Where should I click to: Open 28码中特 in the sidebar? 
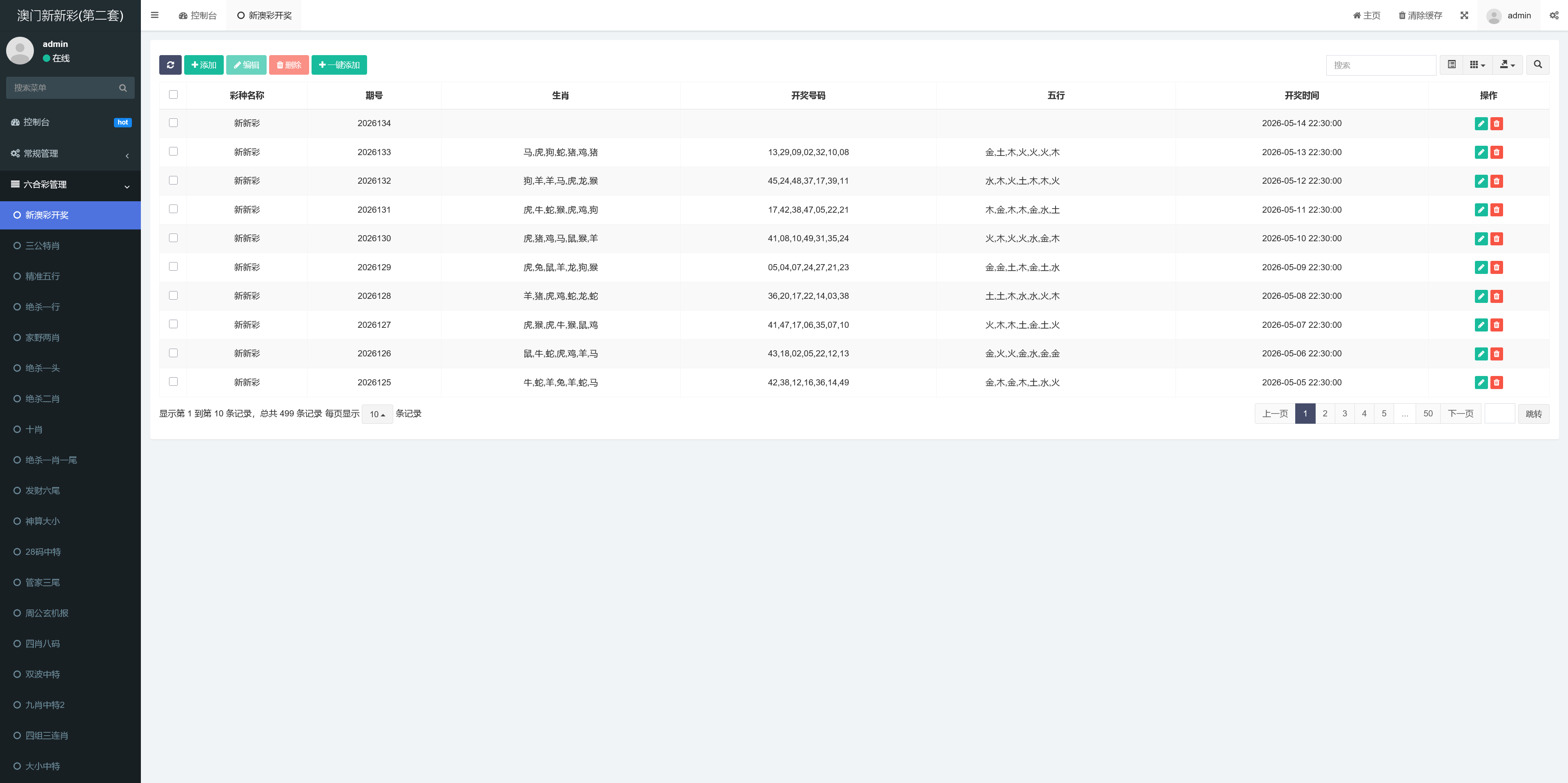point(70,552)
